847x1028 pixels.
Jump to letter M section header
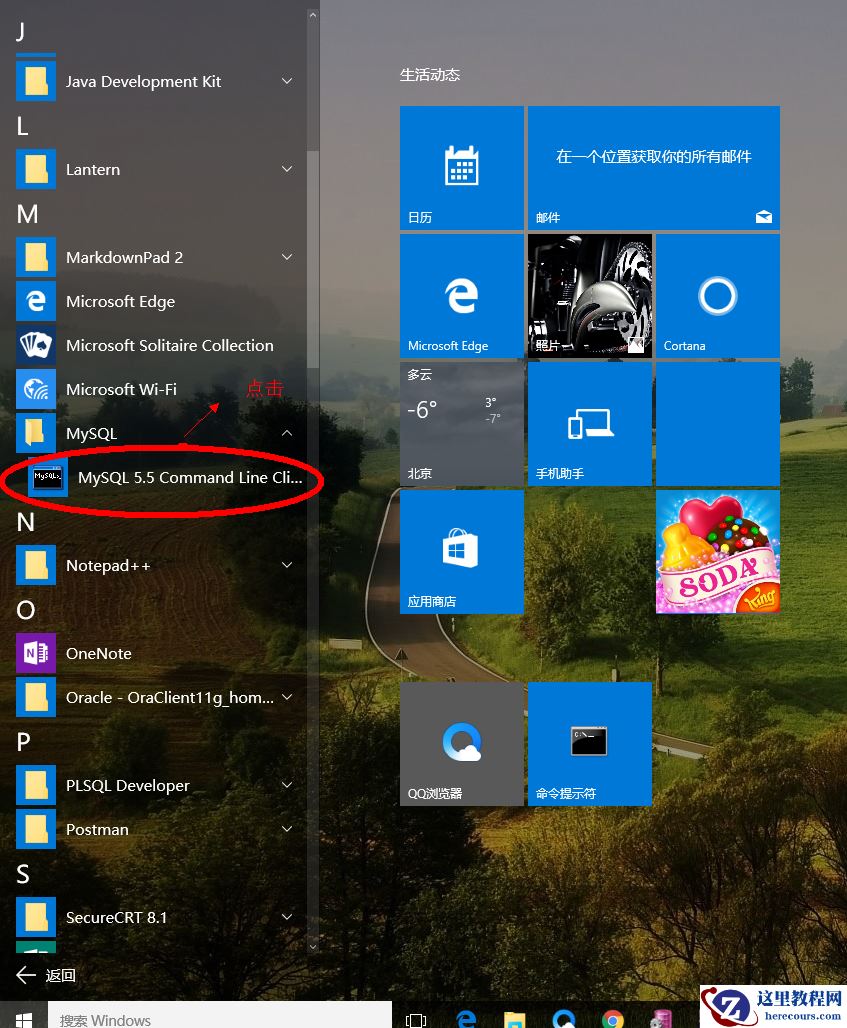[x=27, y=214]
